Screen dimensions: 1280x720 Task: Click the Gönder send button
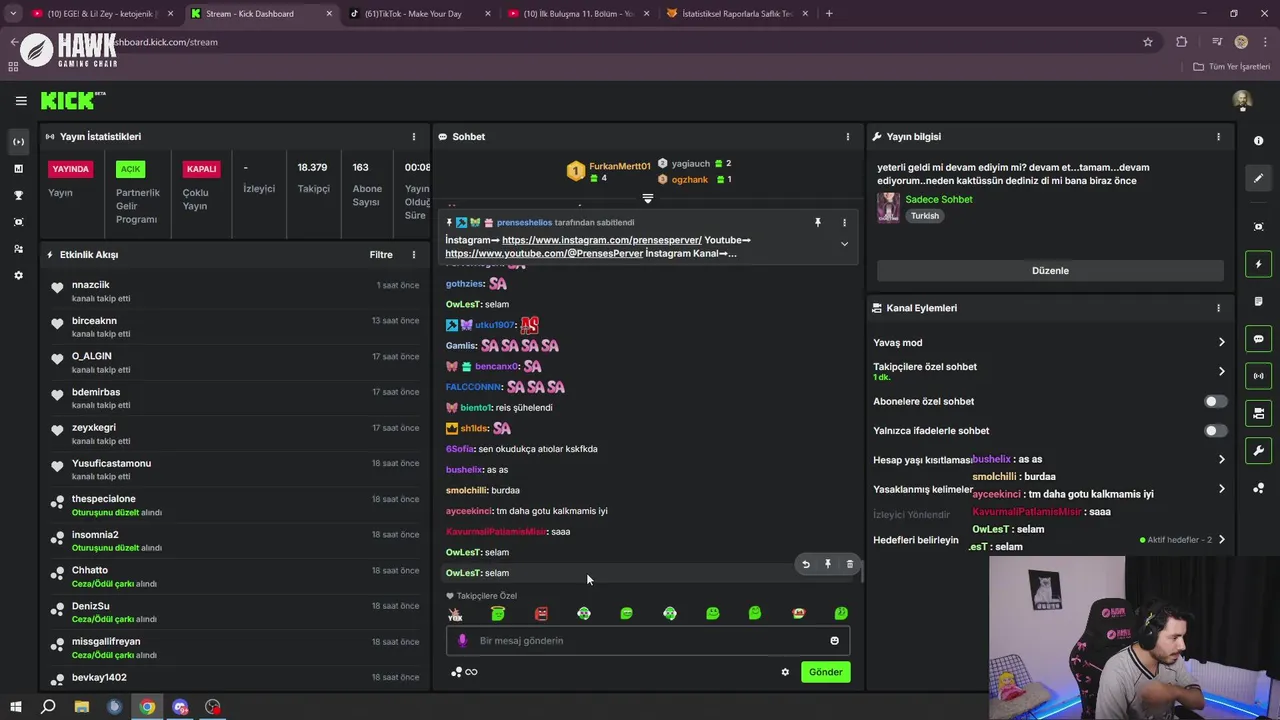825,672
